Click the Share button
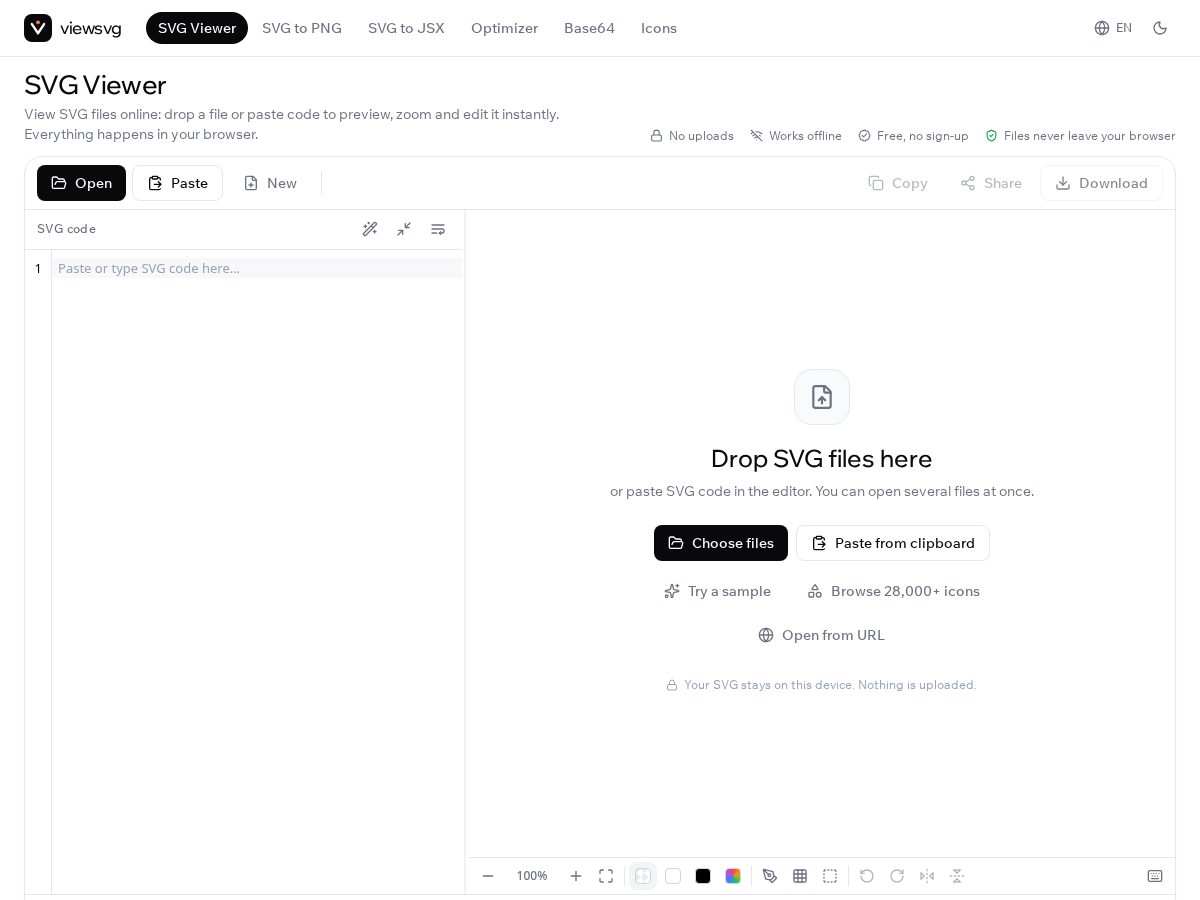Viewport: 1200px width, 900px height. pyautogui.click(x=991, y=183)
